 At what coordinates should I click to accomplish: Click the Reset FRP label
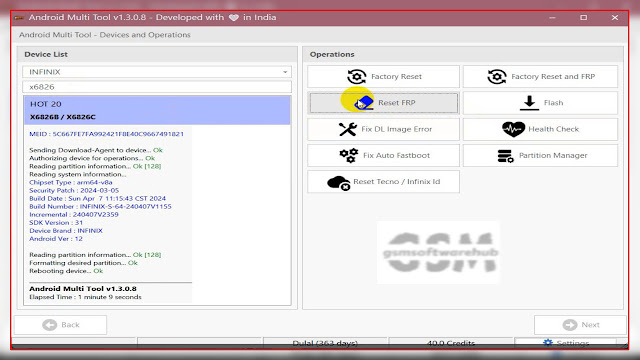(396, 103)
